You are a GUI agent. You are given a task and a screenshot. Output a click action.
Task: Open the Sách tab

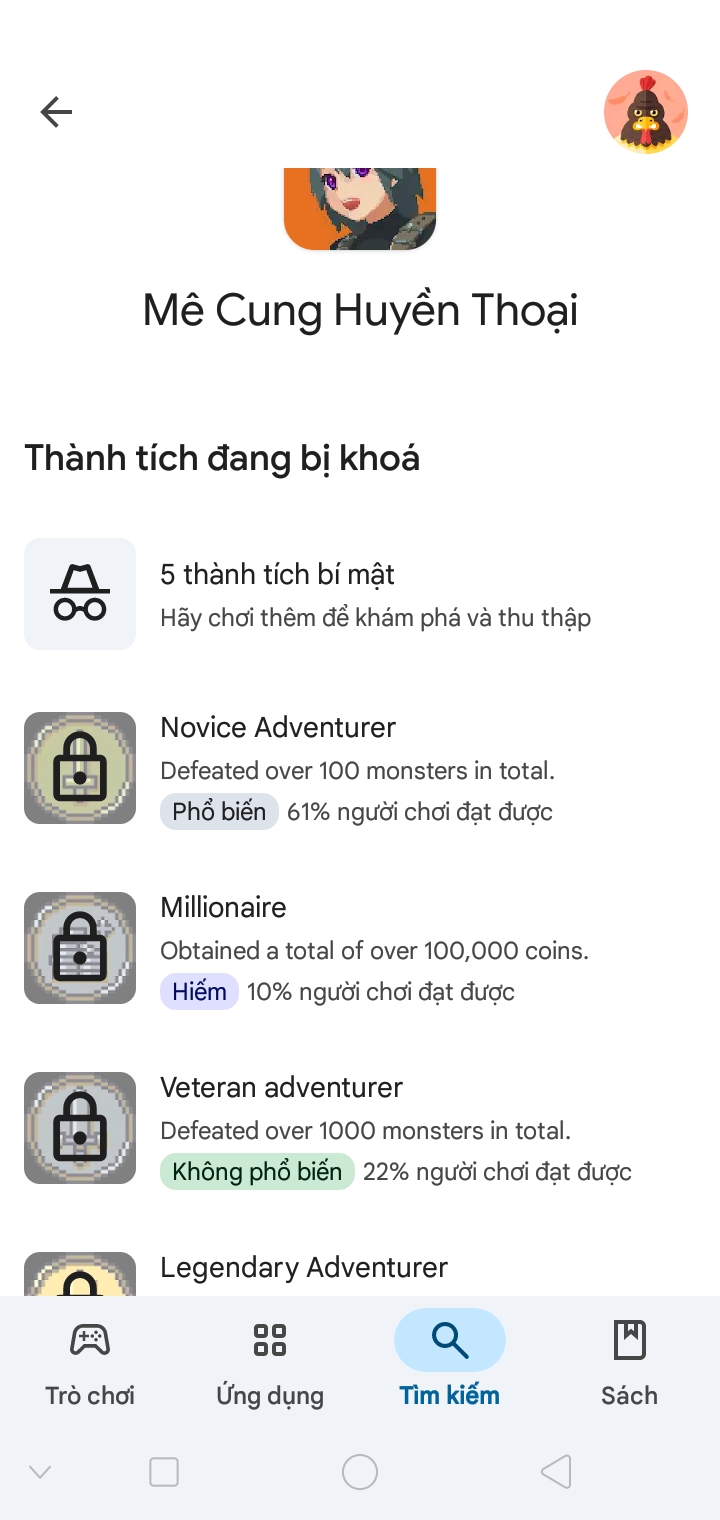[629, 1358]
